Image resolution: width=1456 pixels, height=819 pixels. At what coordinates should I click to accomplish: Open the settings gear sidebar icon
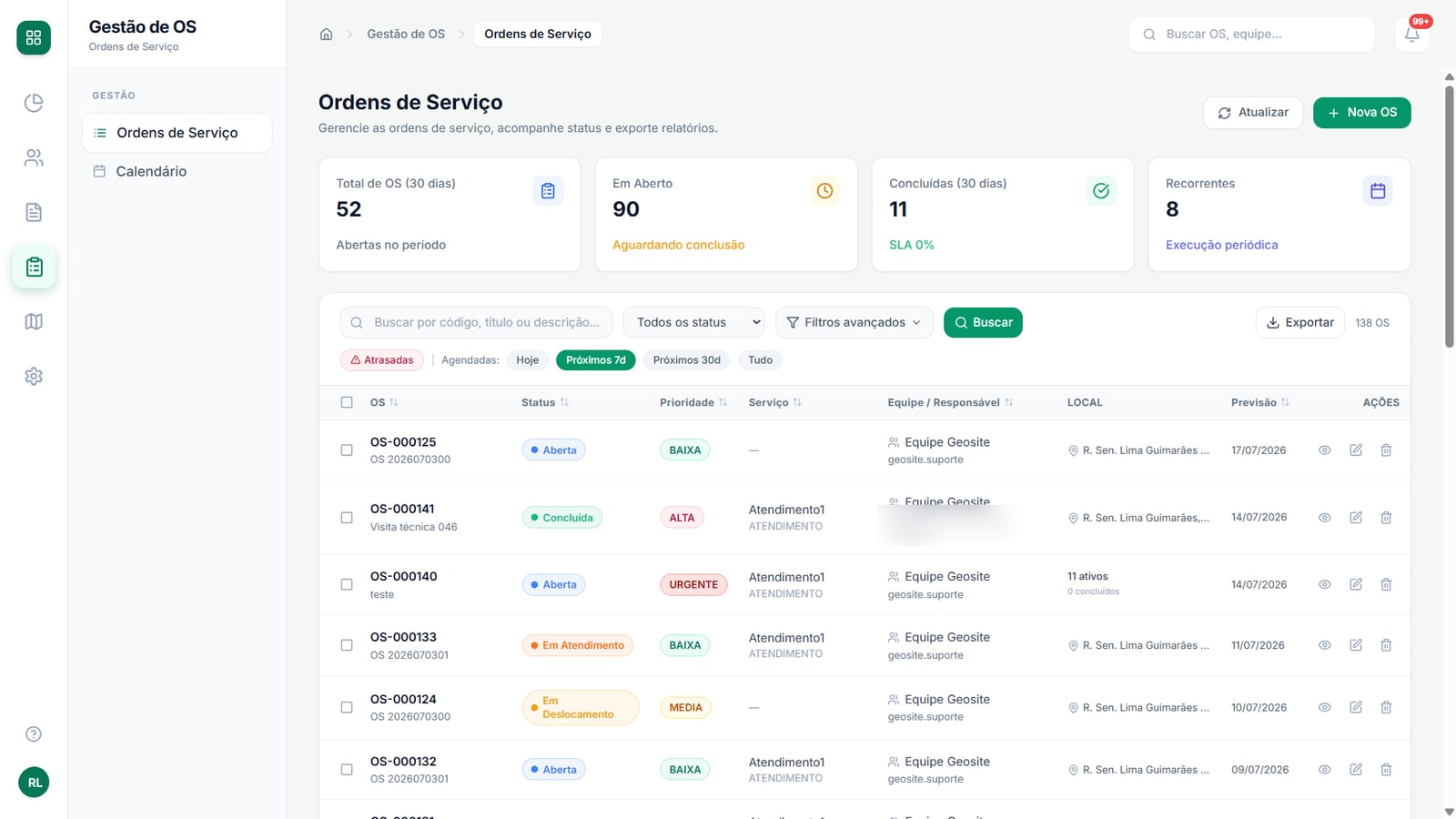(34, 376)
